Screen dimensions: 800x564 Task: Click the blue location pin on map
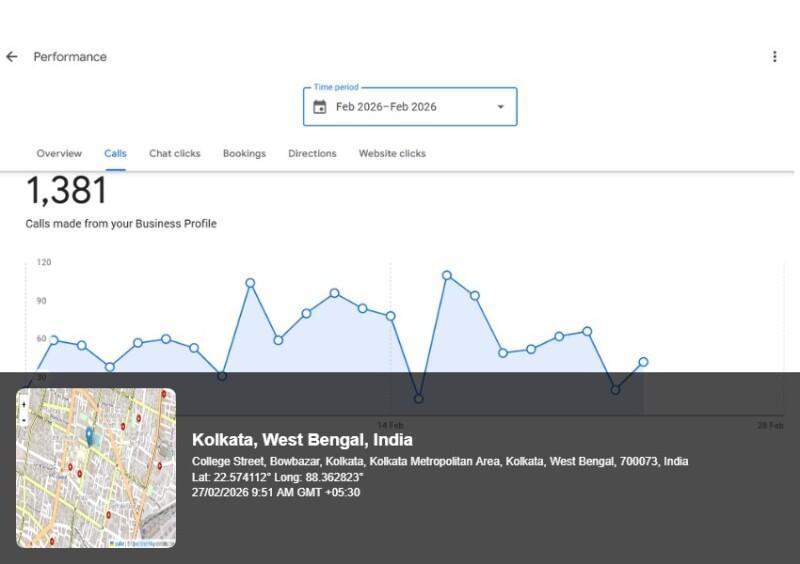tap(89, 436)
